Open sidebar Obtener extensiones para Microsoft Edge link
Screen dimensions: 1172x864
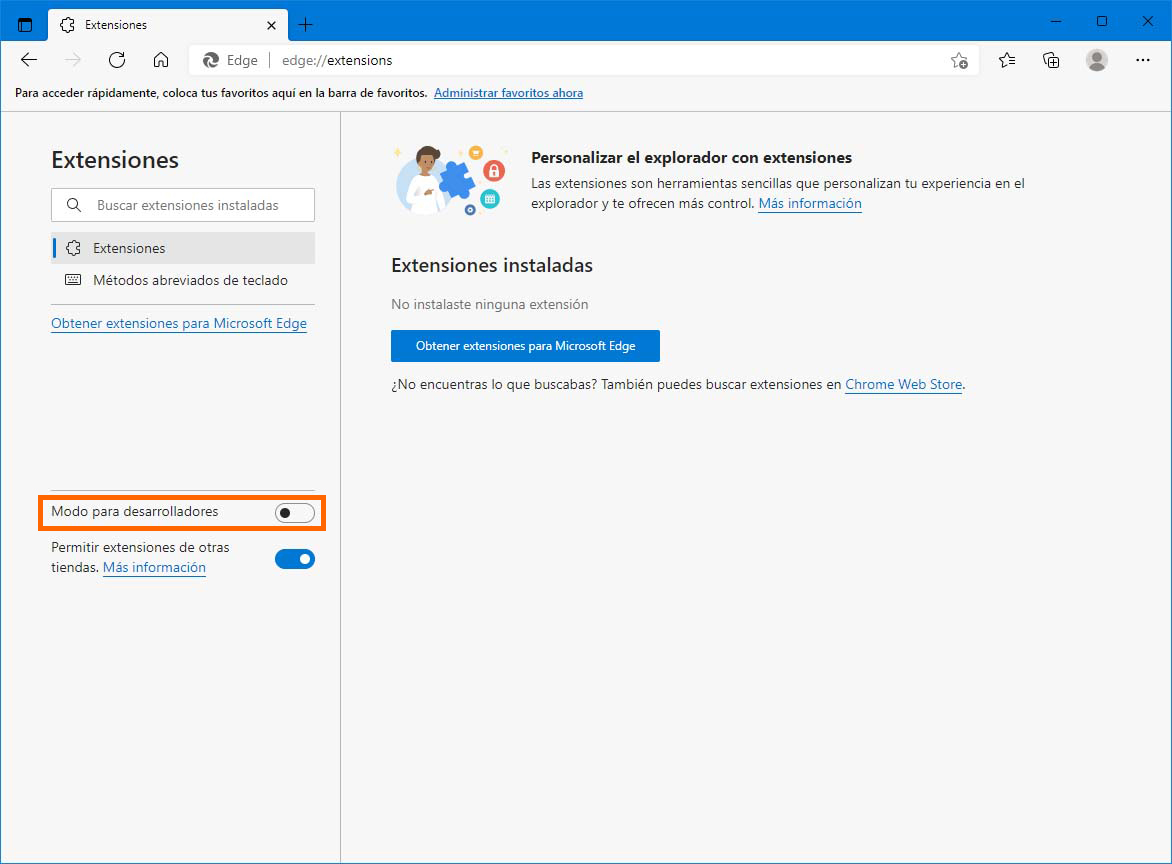coord(179,324)
